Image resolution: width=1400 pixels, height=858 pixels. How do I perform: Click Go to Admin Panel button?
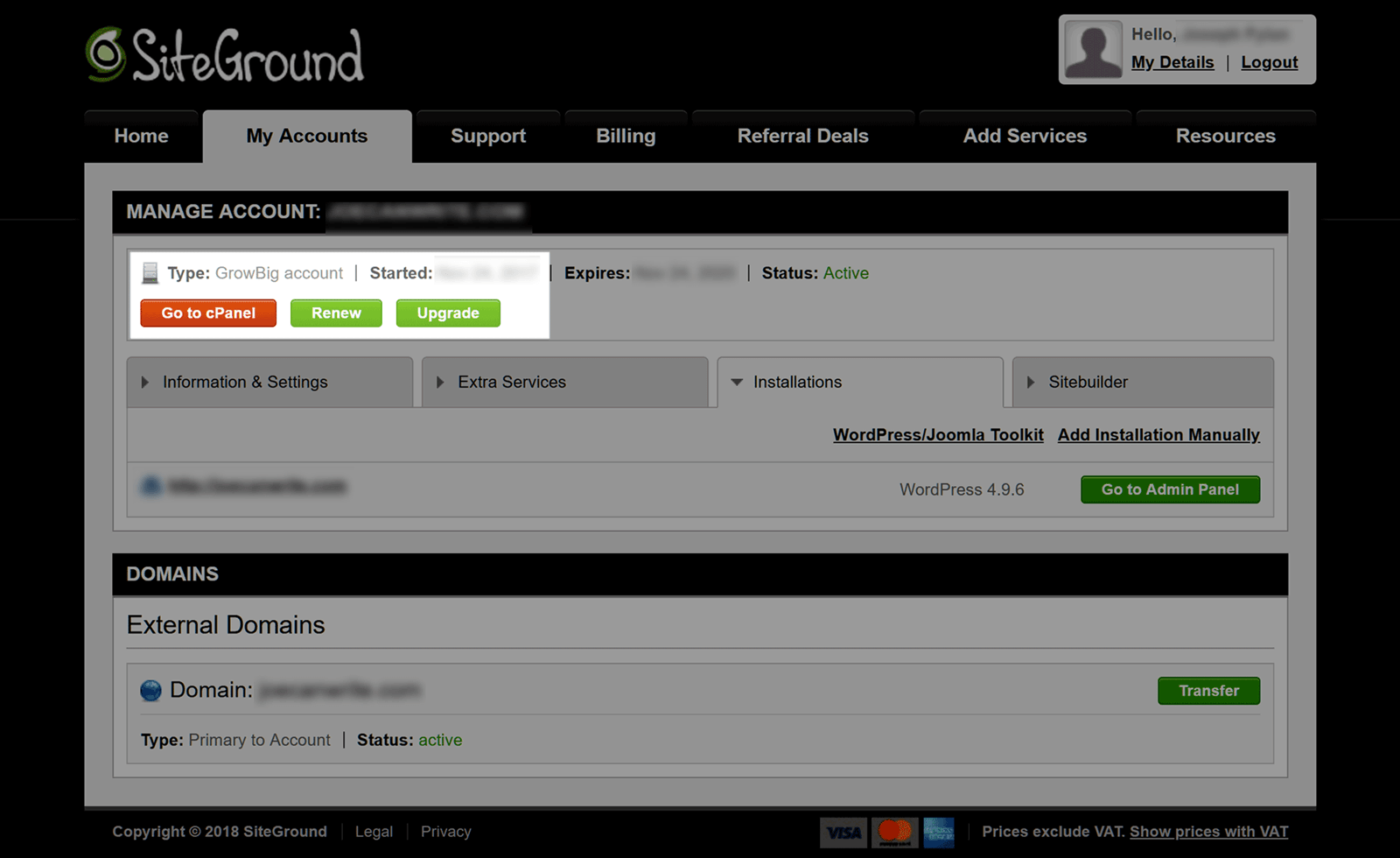1170,489
